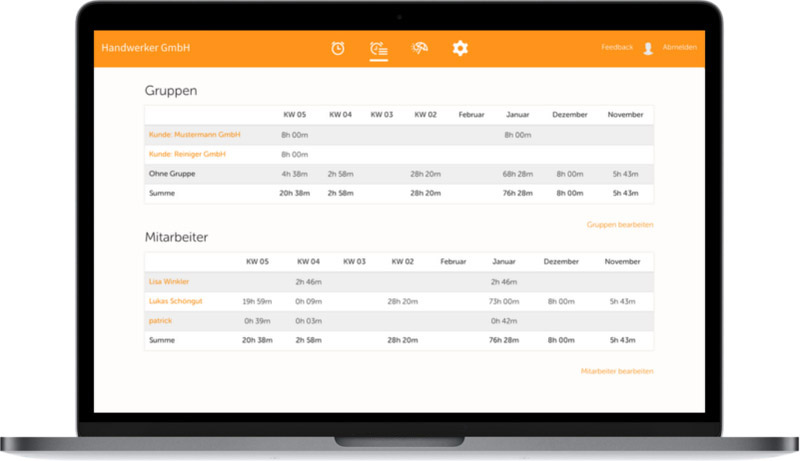Screen dimensions: 800x461
Task: Click the KW 05 header in the Gruppen table
Action: coord(294,114)
